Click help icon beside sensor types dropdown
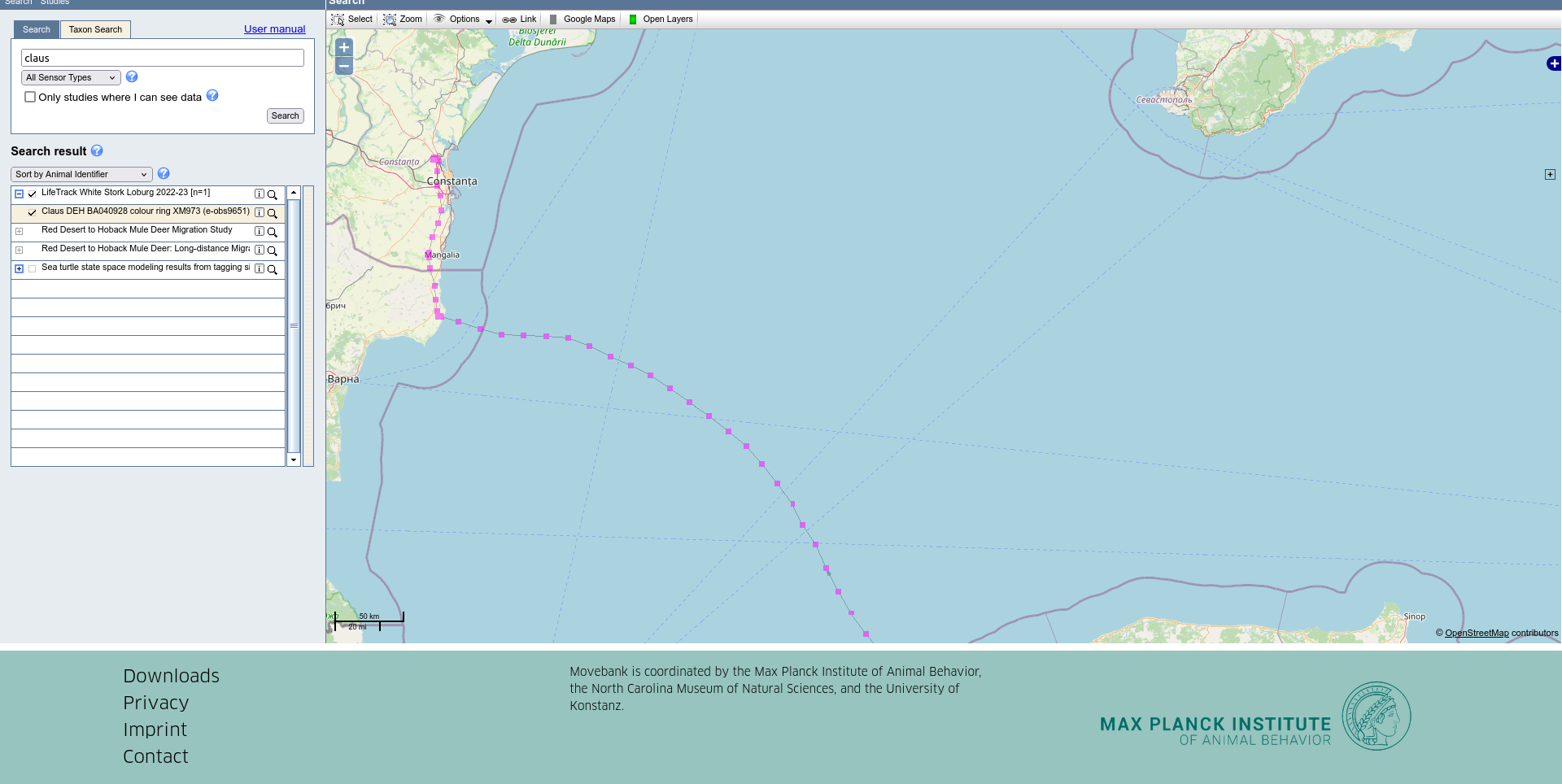This screenshot has width=1562, height=784. pos(132,77)
